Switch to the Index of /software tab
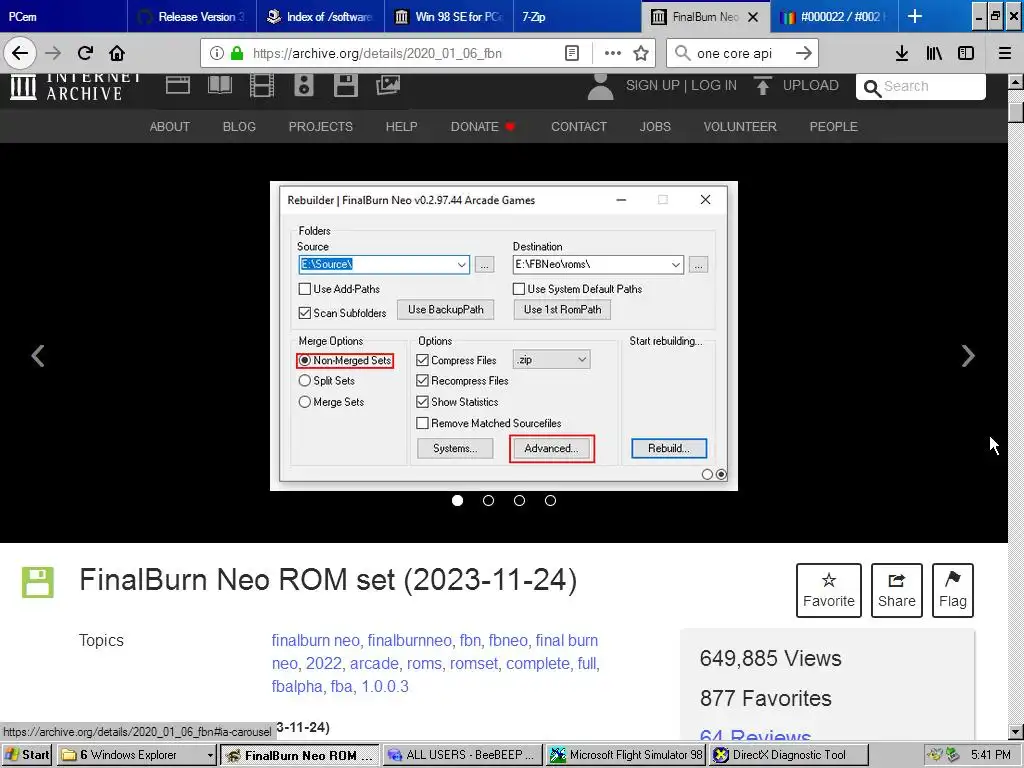 [x=320, y=16]
